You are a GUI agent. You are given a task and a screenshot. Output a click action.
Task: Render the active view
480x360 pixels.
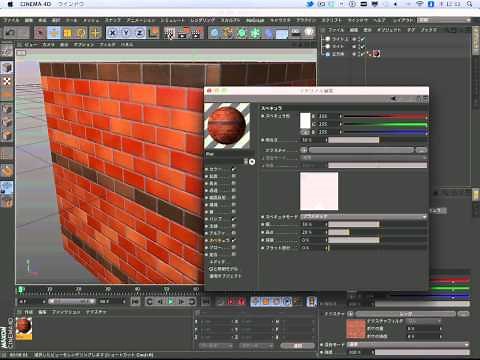(170, 33)
